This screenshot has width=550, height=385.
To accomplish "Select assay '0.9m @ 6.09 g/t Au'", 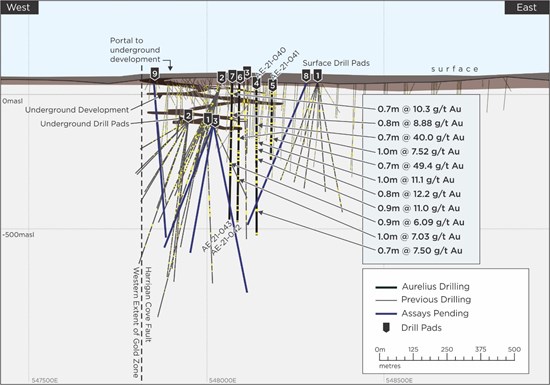I will [421, 222].
